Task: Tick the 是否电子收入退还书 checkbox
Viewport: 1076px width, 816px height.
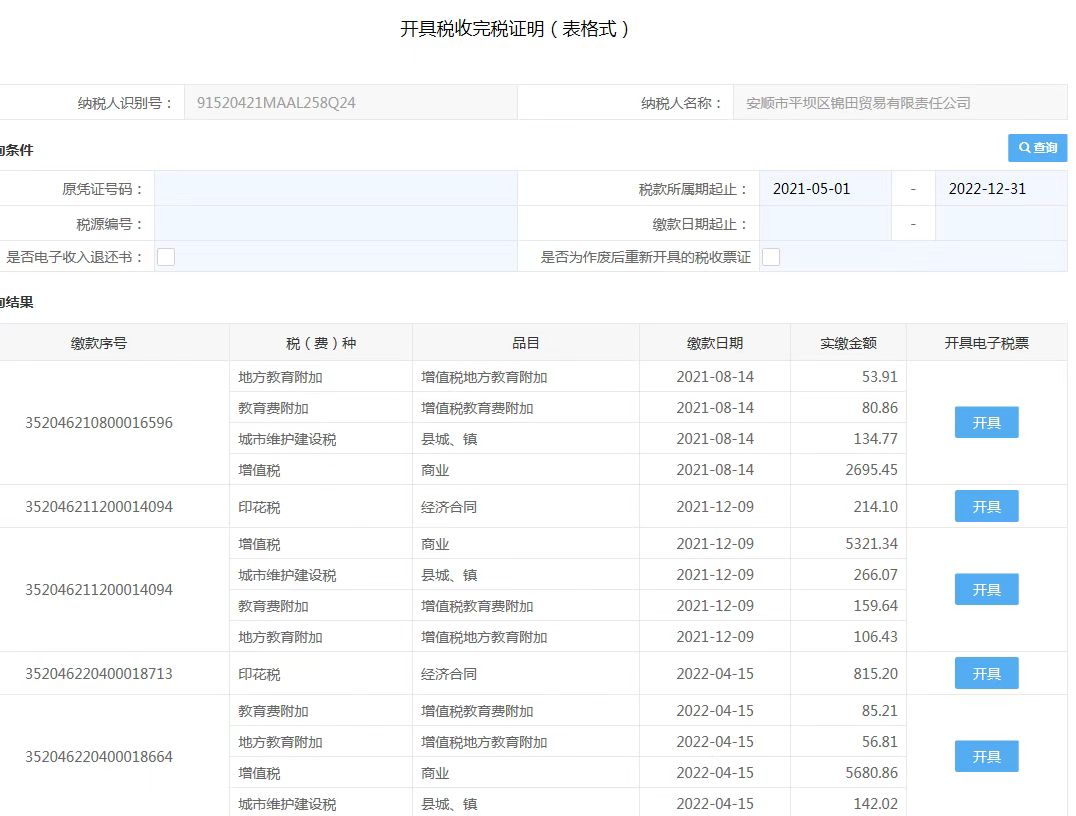Action: pos(166,257)
